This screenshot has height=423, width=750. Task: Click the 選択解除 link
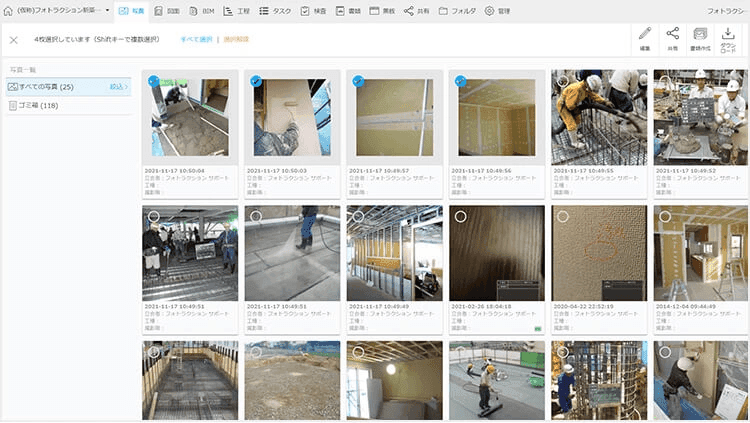point(236,39)
